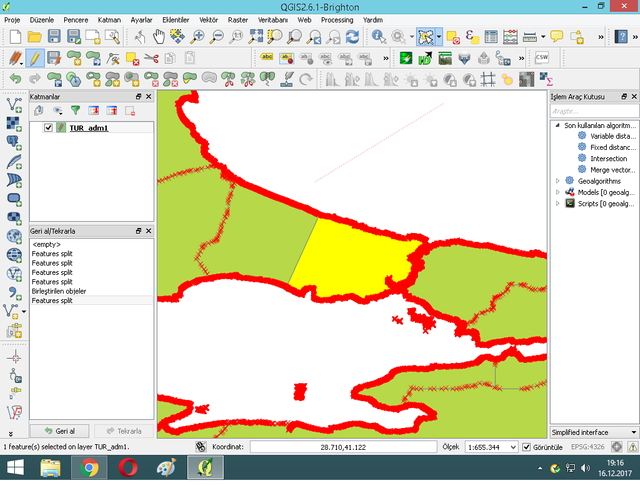Show more main toolbar items chevron
This screenshot has width=640, height=486.
pyautogui.click(x=601, y=37)
